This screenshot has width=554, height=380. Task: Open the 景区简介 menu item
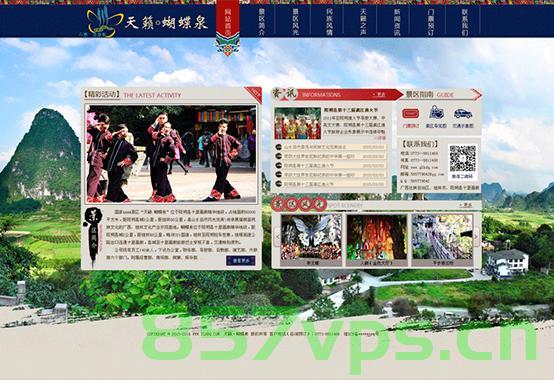tap(262, 22)
